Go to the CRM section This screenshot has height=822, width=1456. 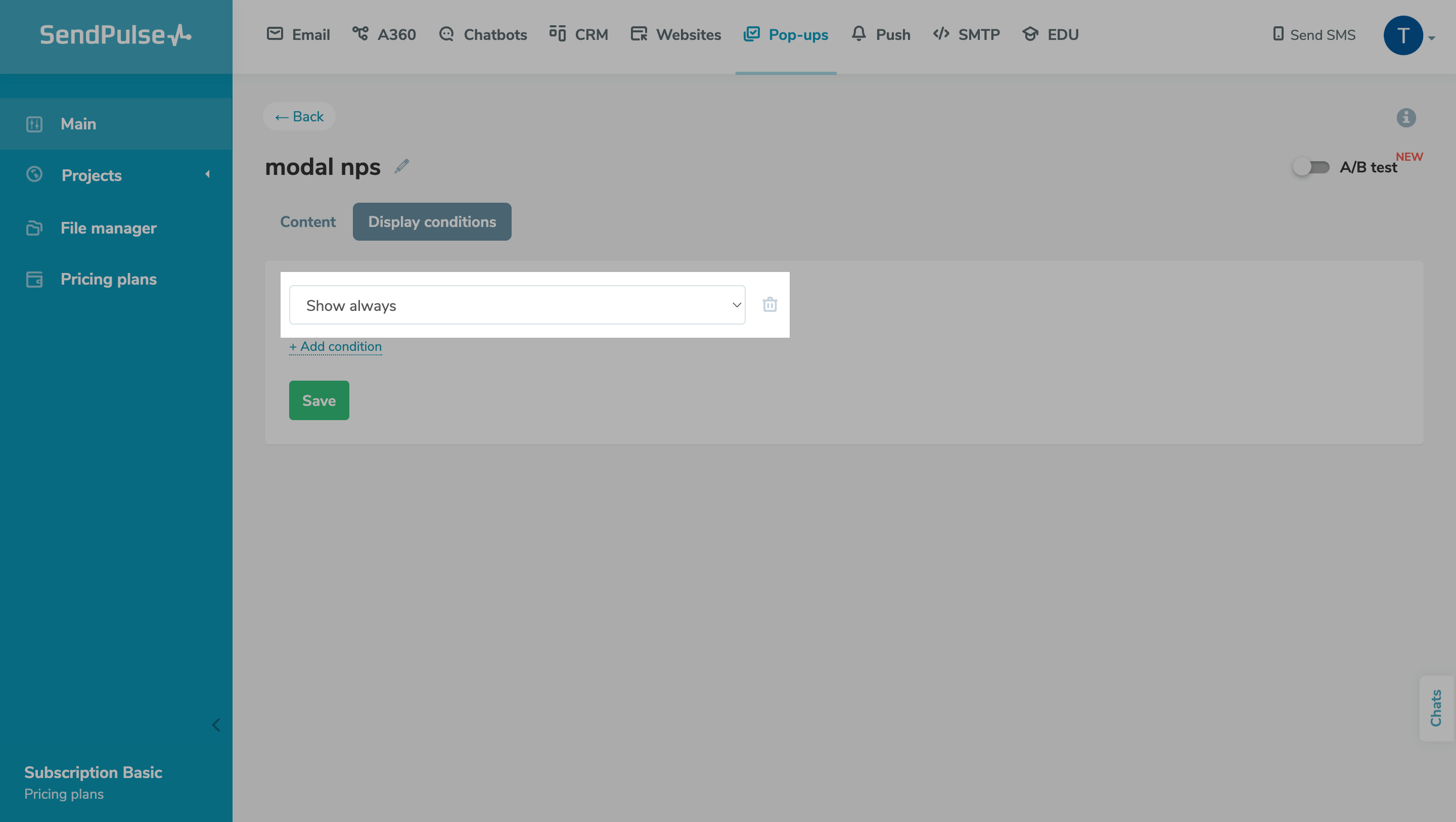click(x=578, y=35)
